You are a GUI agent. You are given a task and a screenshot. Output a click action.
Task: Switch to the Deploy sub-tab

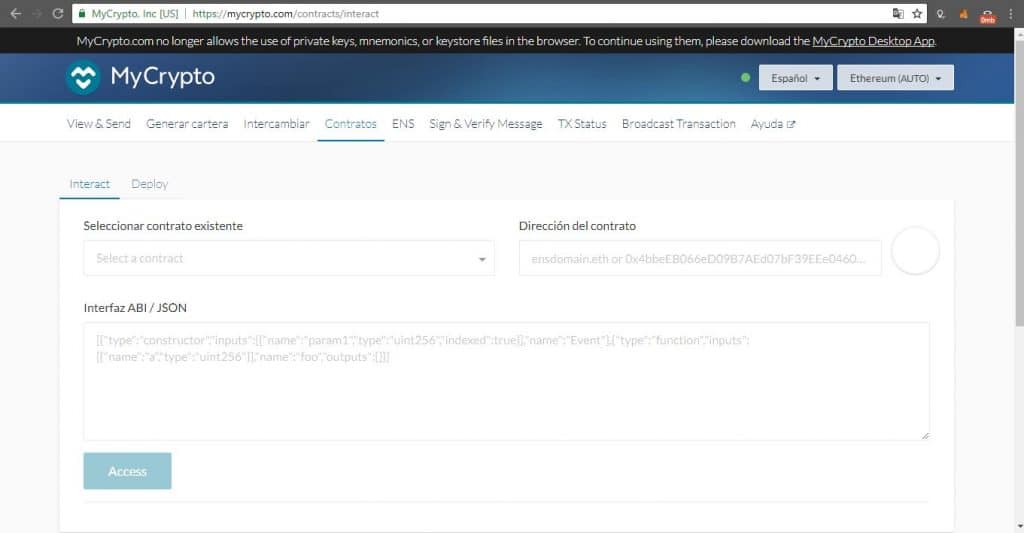(150, 184)
